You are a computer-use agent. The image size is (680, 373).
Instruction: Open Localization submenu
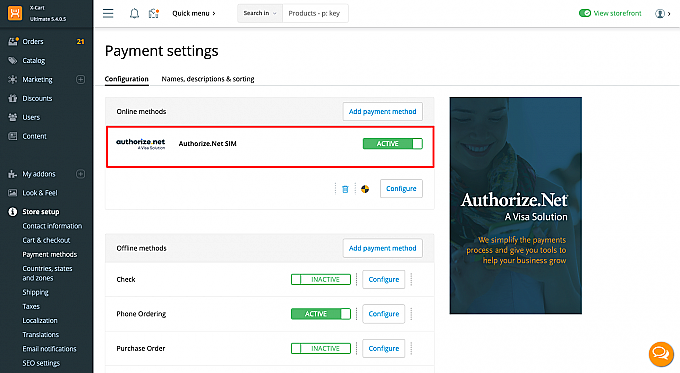(40, 321)
